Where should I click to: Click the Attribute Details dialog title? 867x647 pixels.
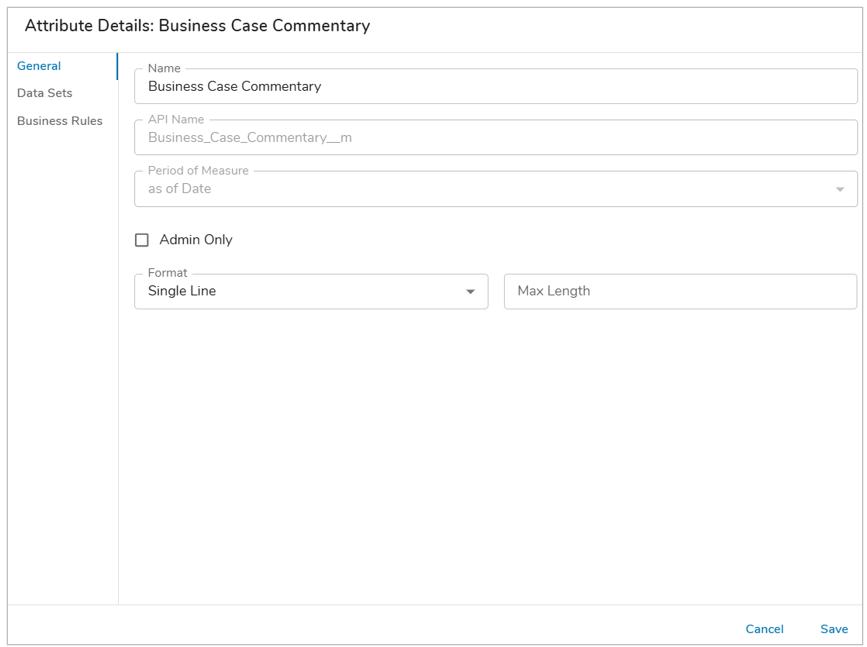[197, 25]
